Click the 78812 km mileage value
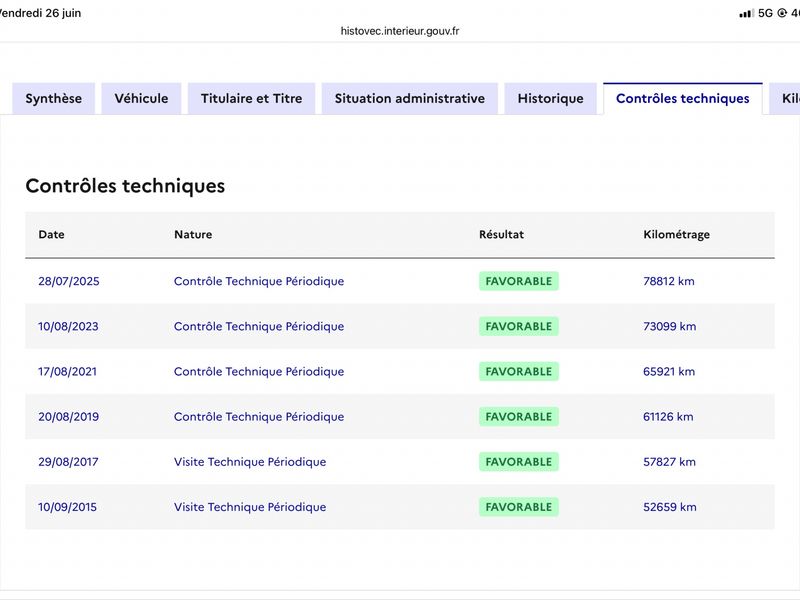This screenshot has width=800, height=600. (669, 281)
